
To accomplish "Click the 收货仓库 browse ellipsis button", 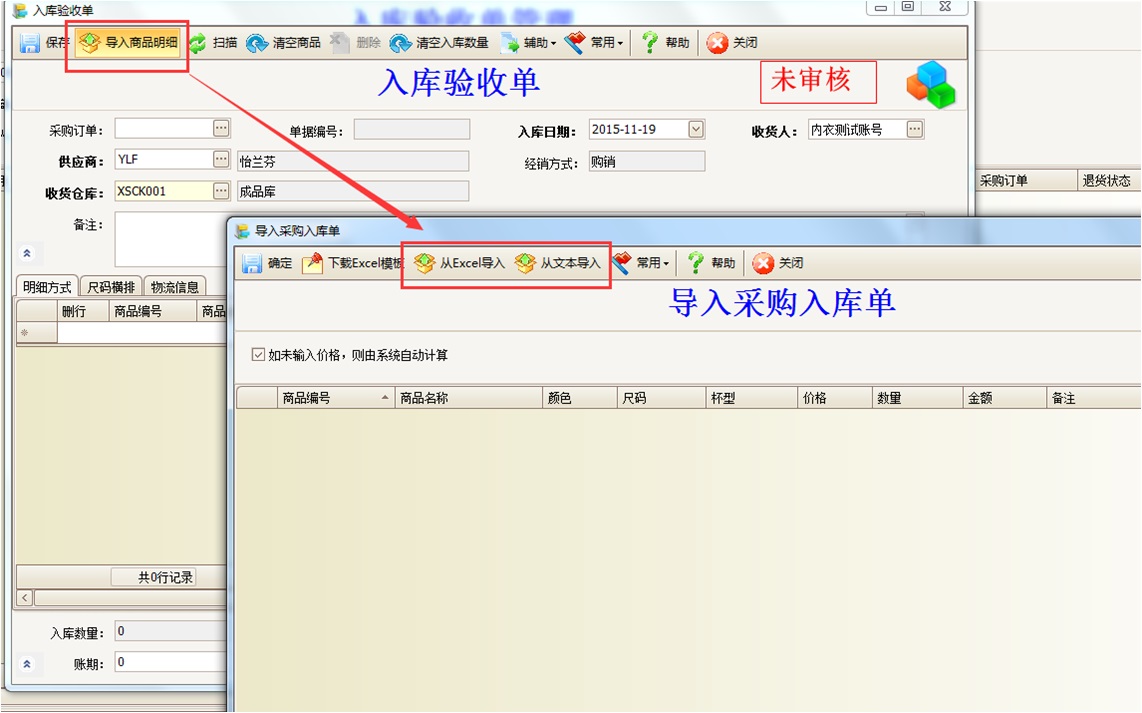I will click(221, 191).
